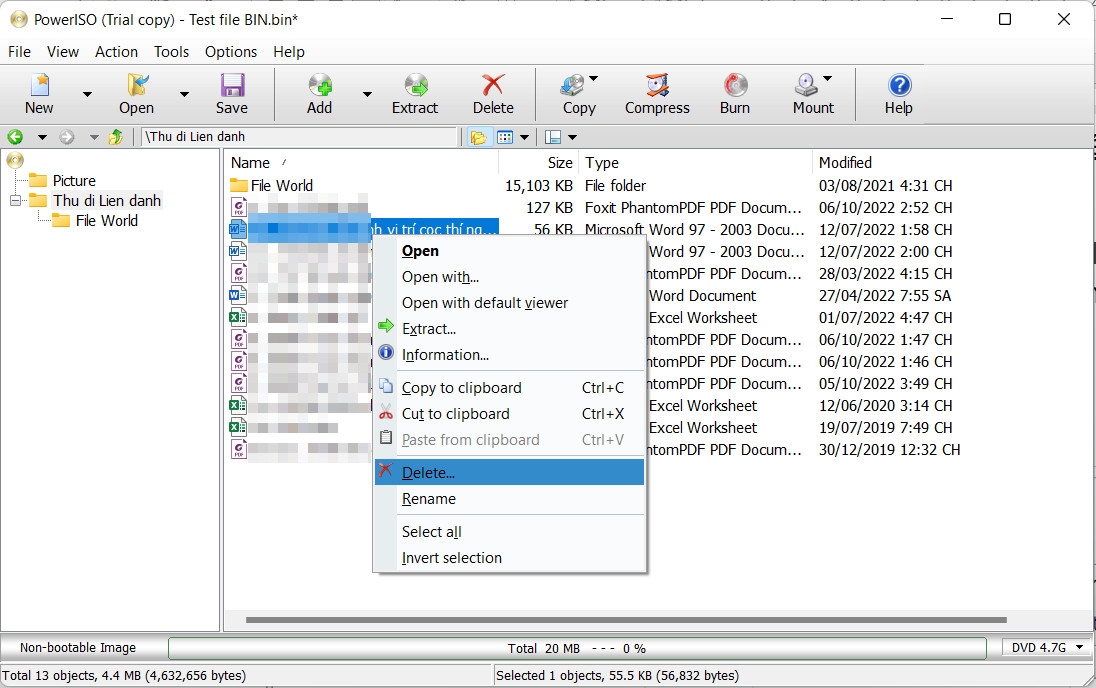The height and width of the screenshot is (688, 1096).
Task: Go up one folder level icon
Action: [x=116, y=137]
